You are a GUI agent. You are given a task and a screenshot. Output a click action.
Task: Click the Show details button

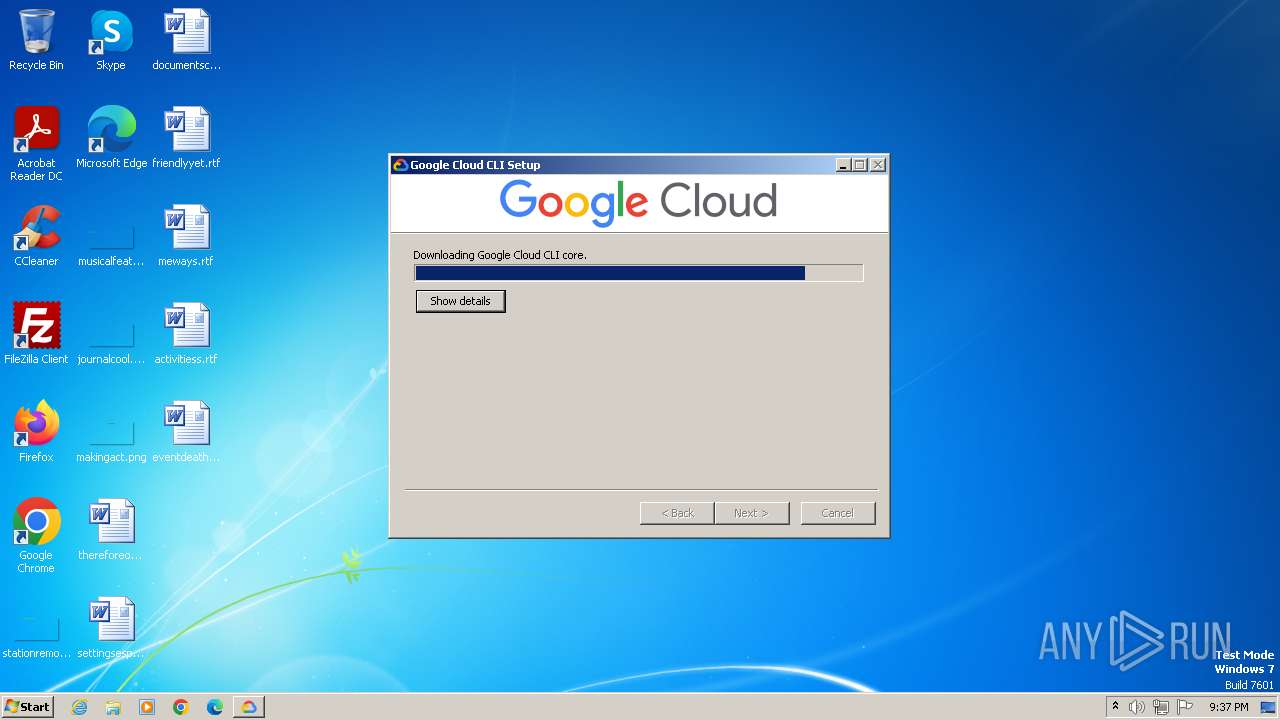tap(460, 301)
